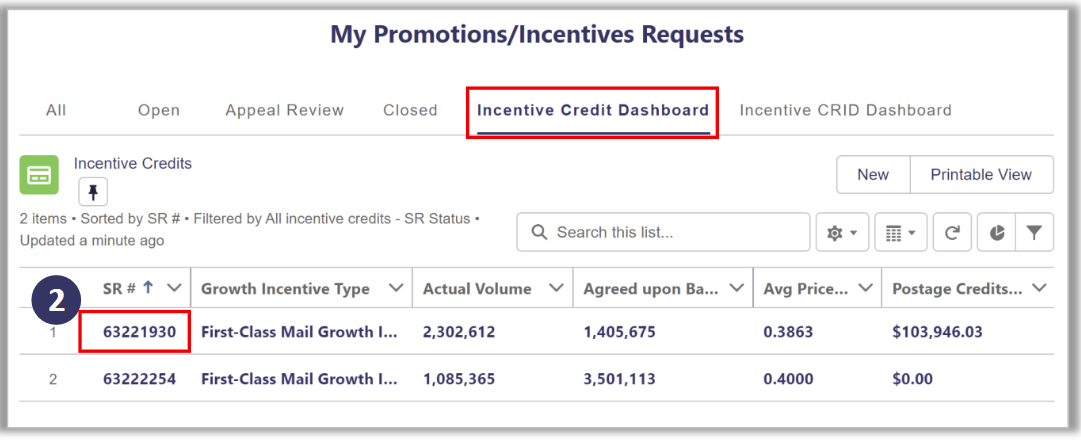Expand Postage Credits column menu
Image resolution: width=1081 pixels, height=444 pixels.
coord(1038,288)
